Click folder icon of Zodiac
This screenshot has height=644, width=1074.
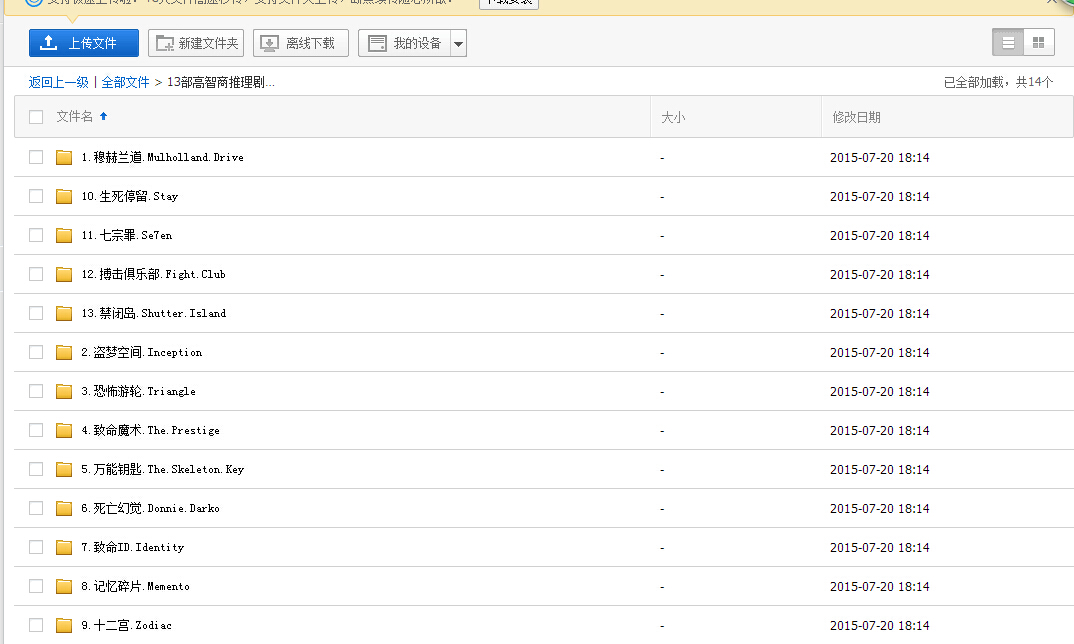click(64, 626)
